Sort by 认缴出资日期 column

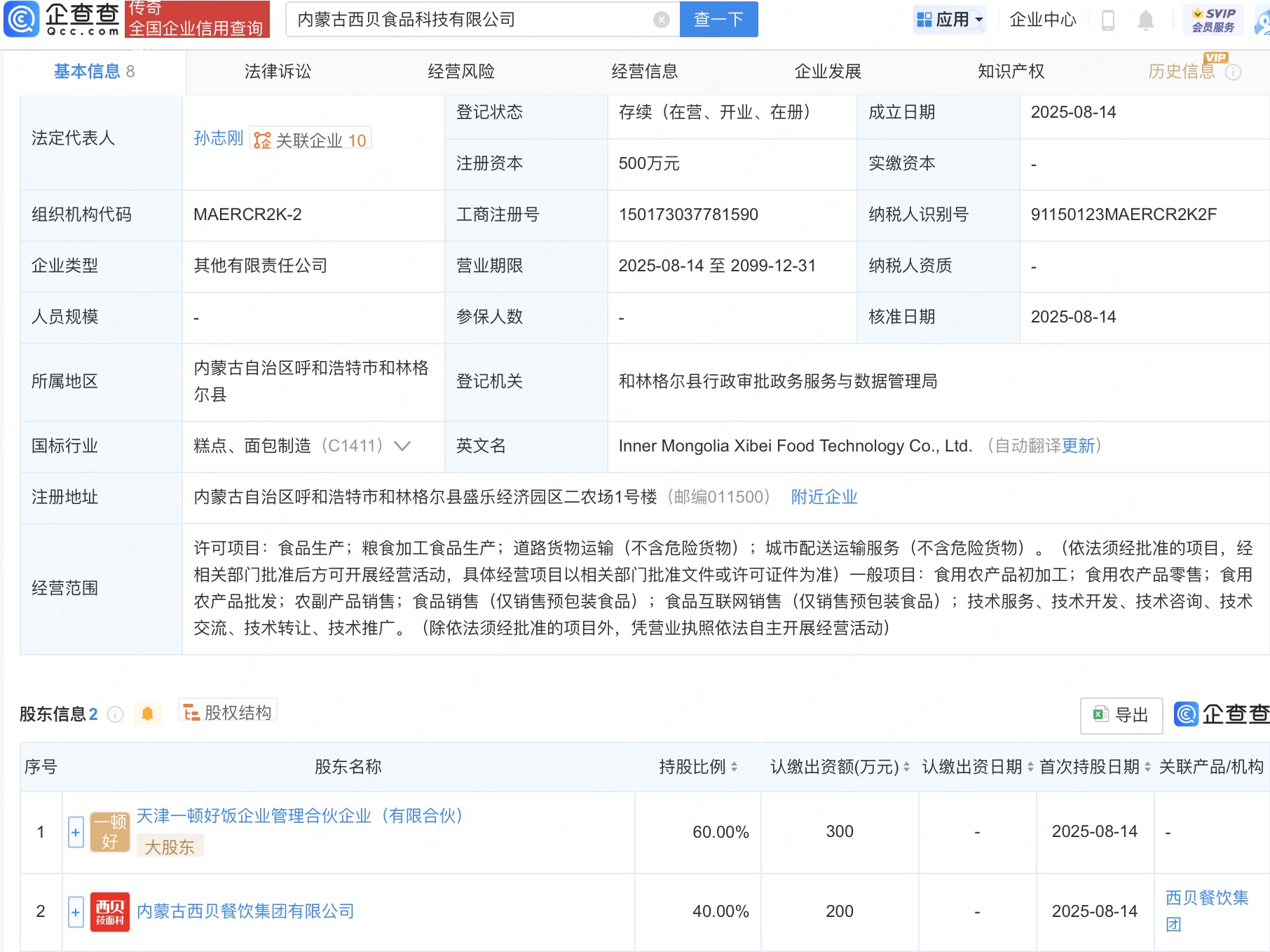coord(1030,767)
